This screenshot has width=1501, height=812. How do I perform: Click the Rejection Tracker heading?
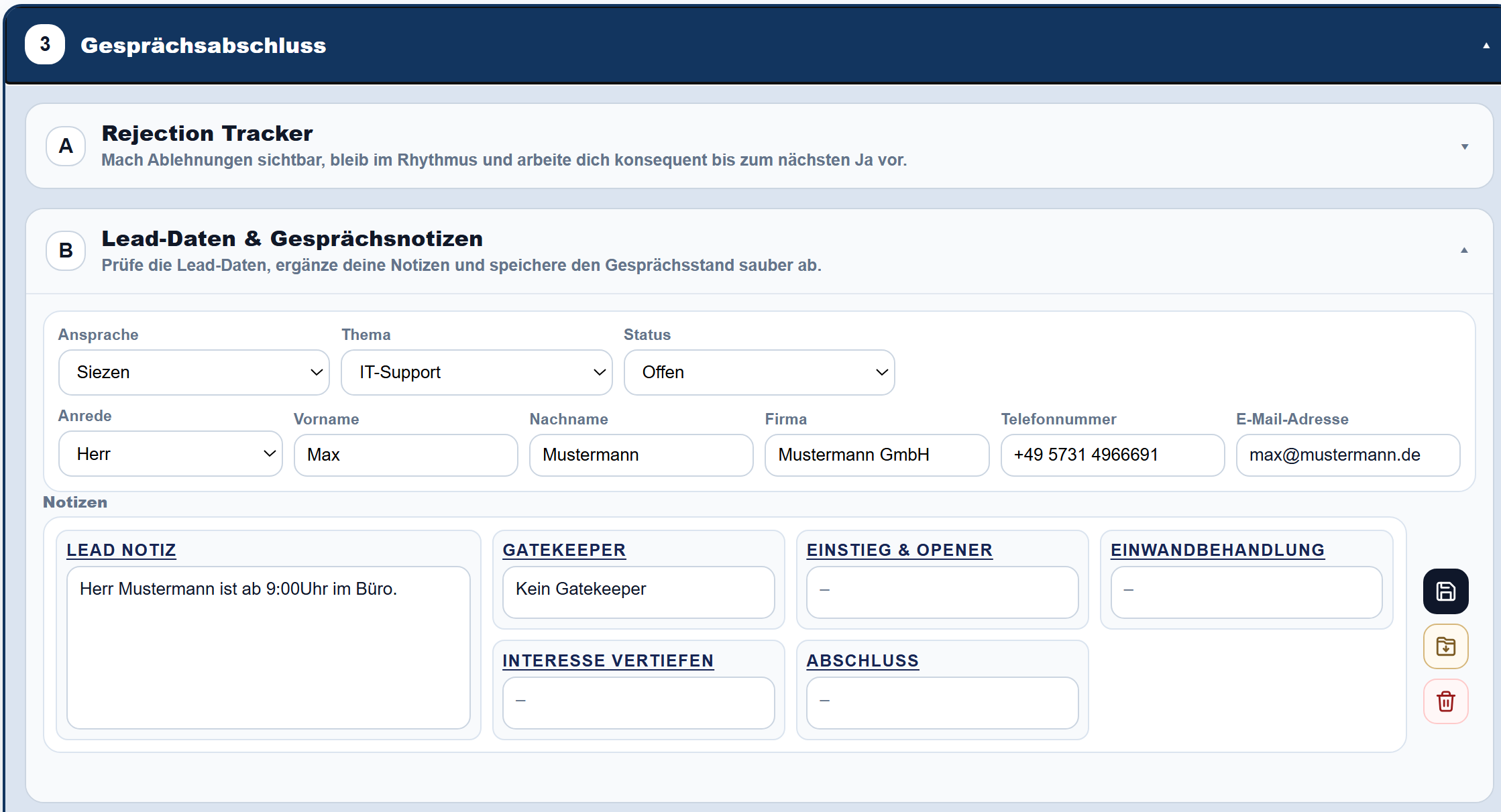pyautogui.click(x=207, y=133)
